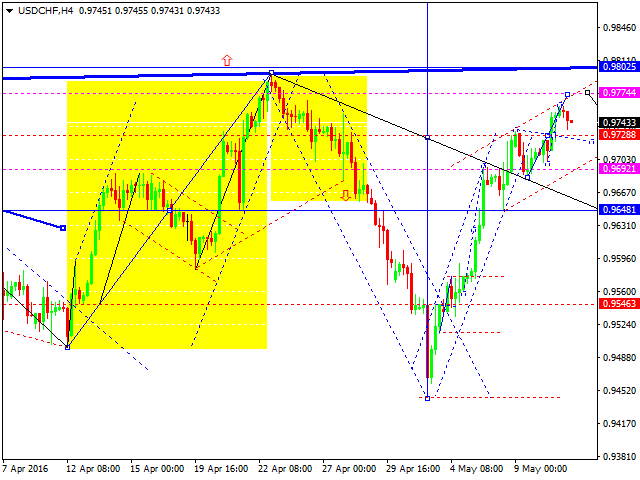Select the black square anchor near the 0.97744 label
640x480 pixels.
pos(587,93)
